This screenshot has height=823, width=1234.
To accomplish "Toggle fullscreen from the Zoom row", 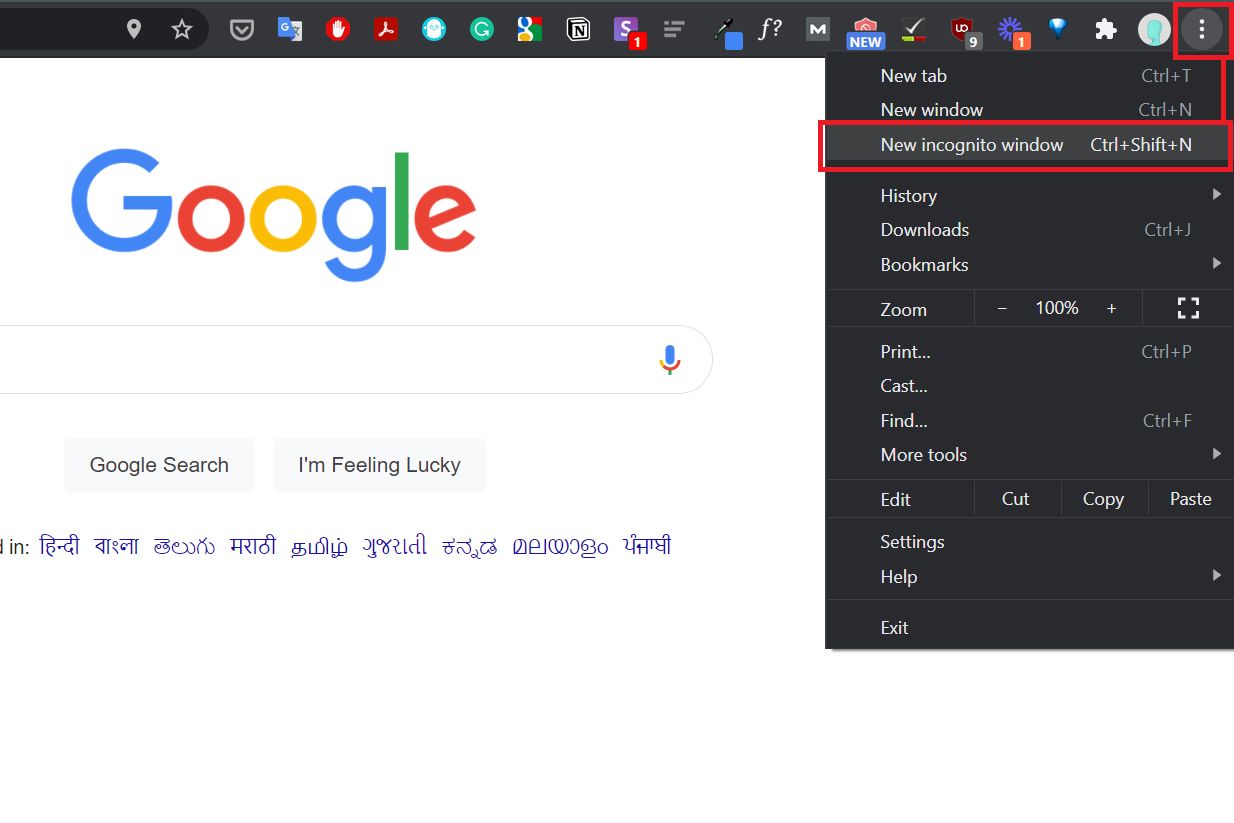I will click(1188, 308).
